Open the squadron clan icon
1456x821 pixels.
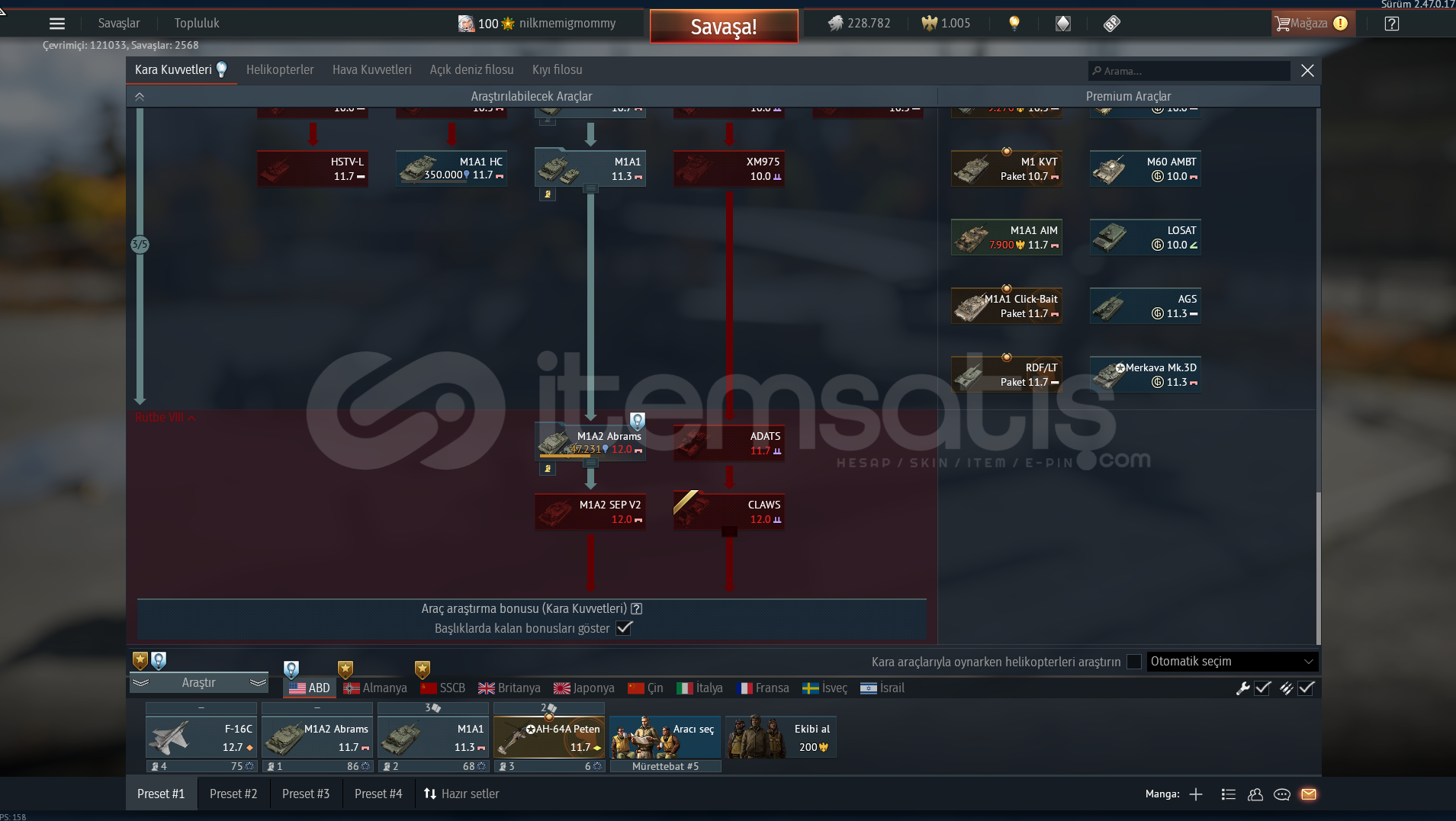coord(1255,794)
